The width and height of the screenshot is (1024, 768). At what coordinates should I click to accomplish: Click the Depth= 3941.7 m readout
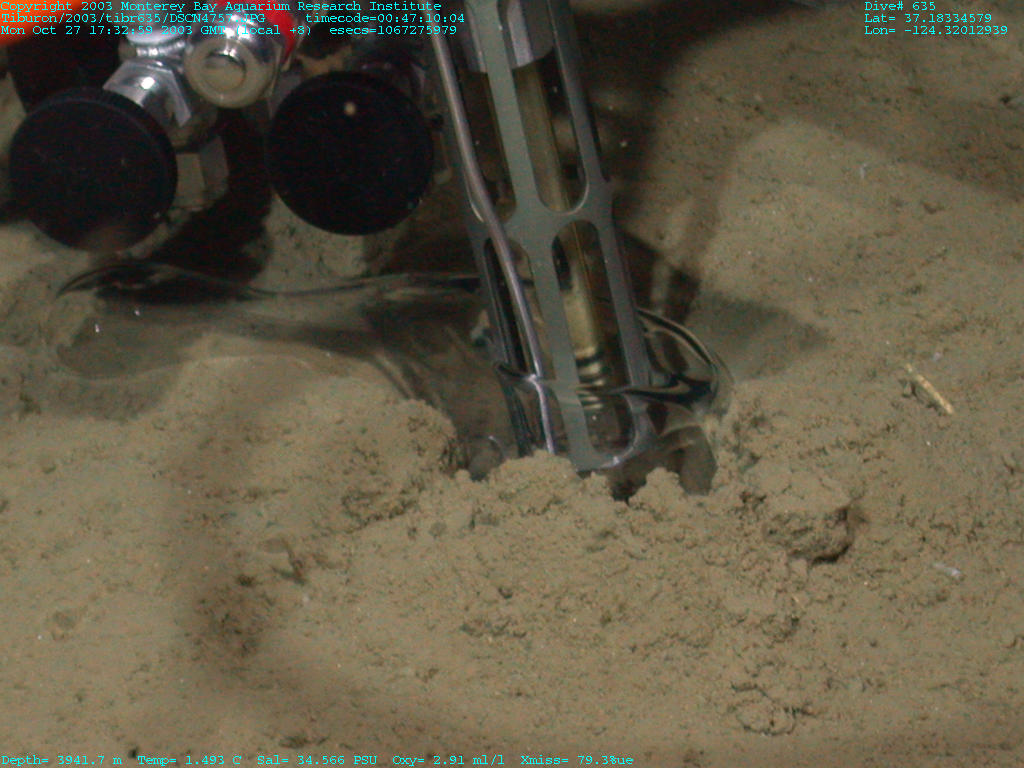coord(61,760)
